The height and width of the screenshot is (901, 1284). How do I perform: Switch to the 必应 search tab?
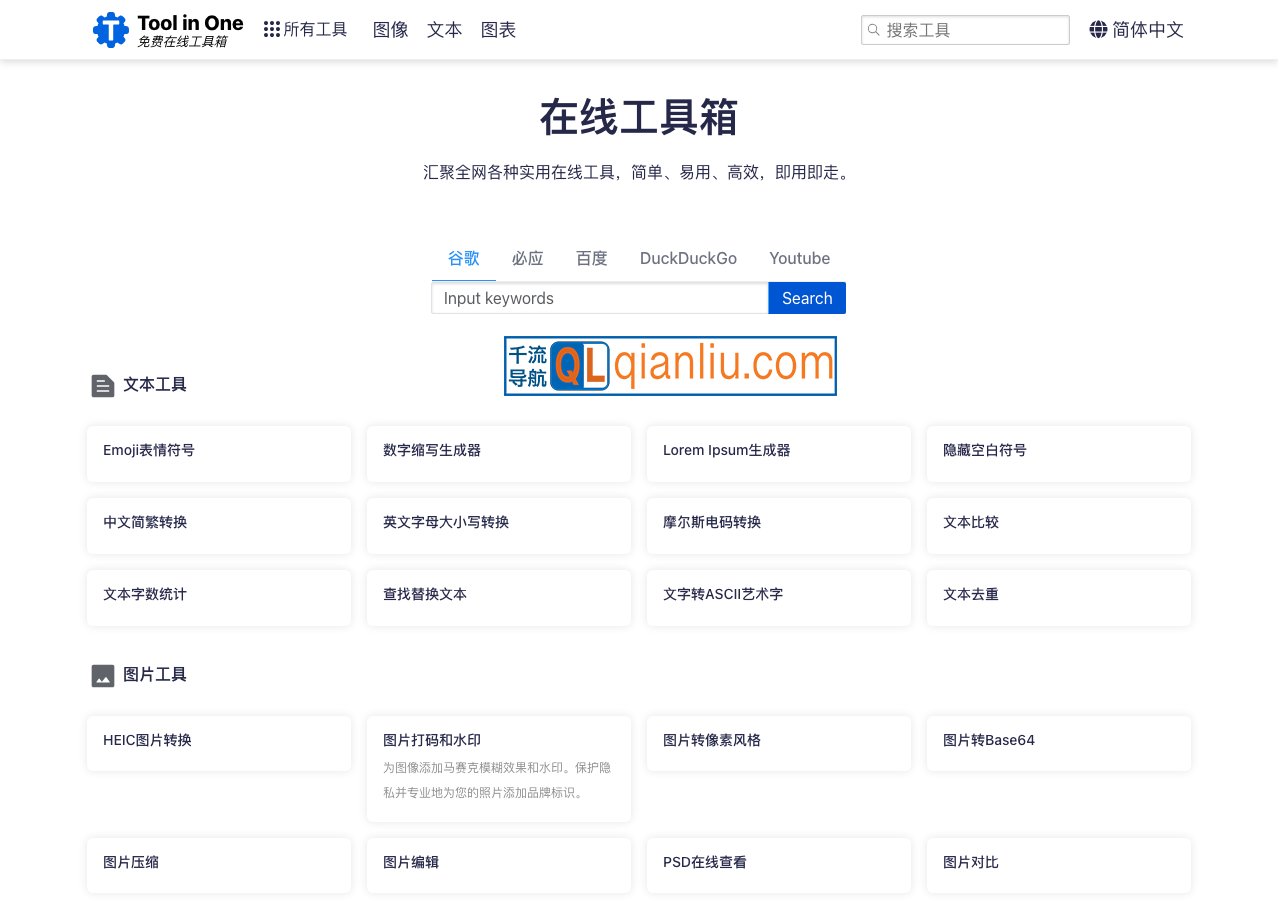pos(527,258)
